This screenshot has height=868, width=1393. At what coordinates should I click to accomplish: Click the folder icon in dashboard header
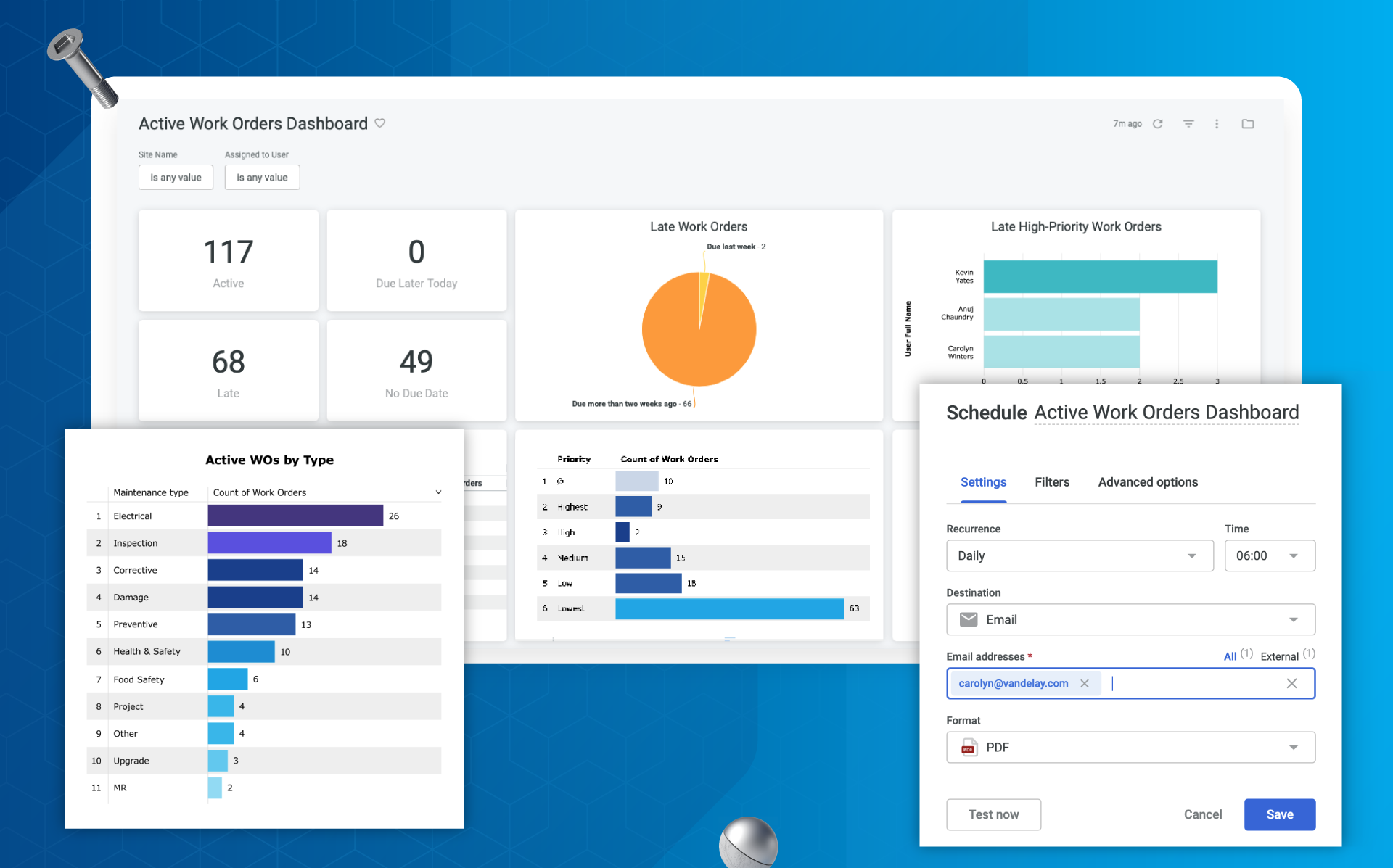[1248, 124]
